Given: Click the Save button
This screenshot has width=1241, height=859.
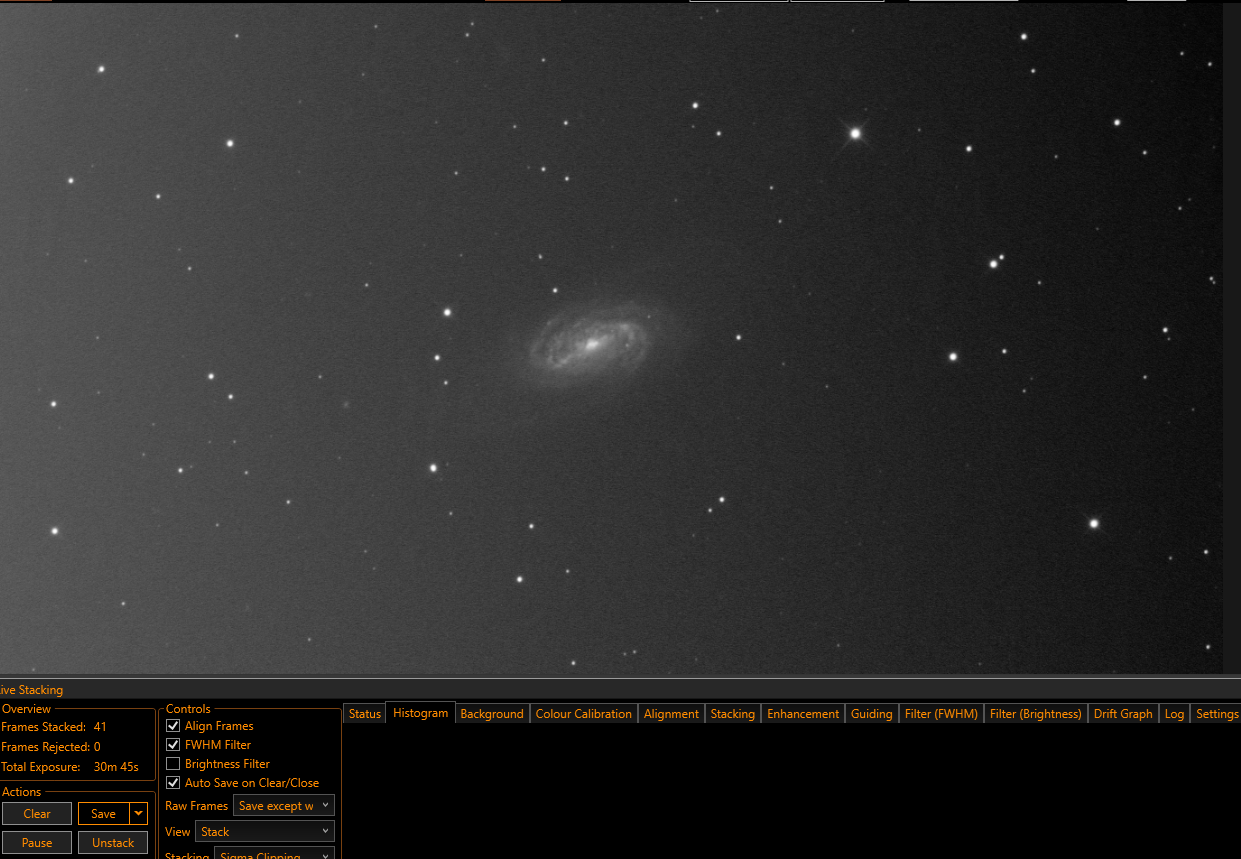Looking at the screenshot, I should click(x=104, y=814).
